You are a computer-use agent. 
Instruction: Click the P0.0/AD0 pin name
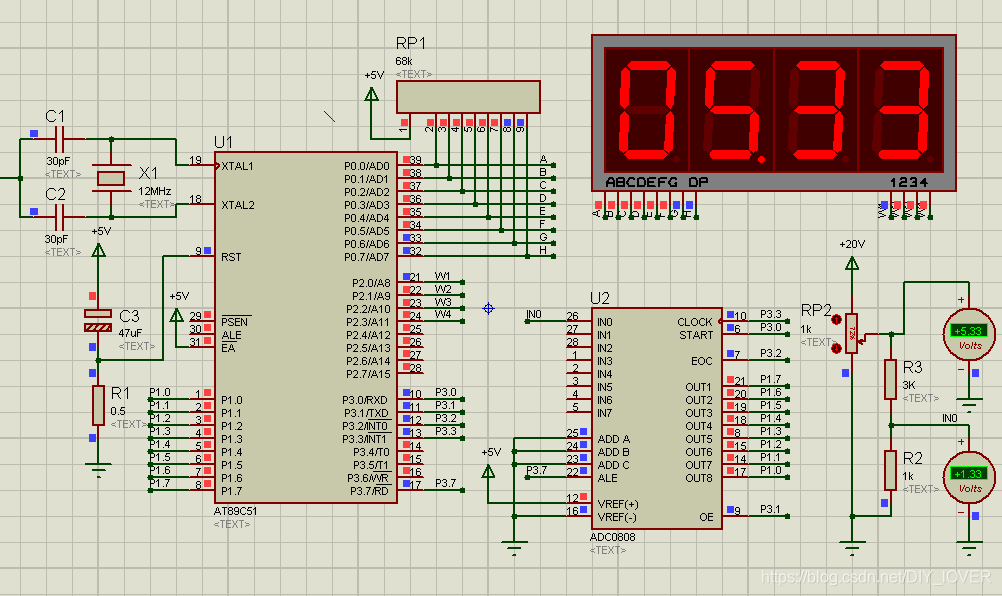click(x=366, y=166)
